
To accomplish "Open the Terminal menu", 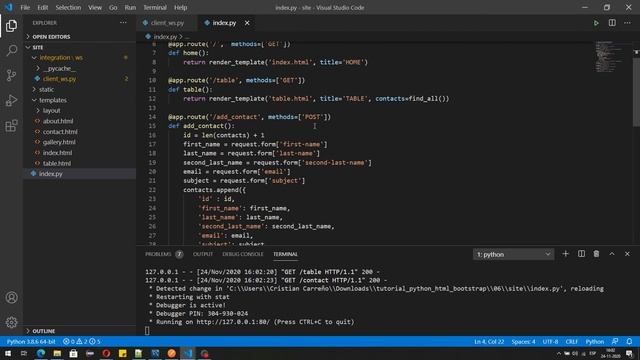I will pos(155,7).
